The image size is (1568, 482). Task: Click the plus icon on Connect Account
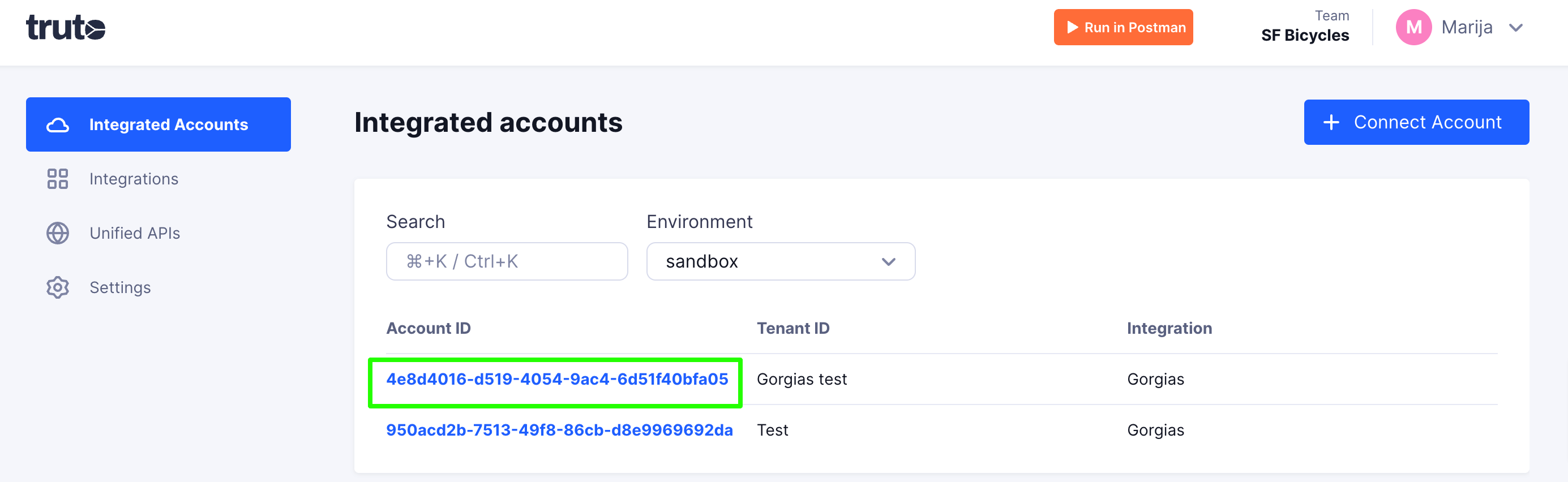[x=1331, y=122]
